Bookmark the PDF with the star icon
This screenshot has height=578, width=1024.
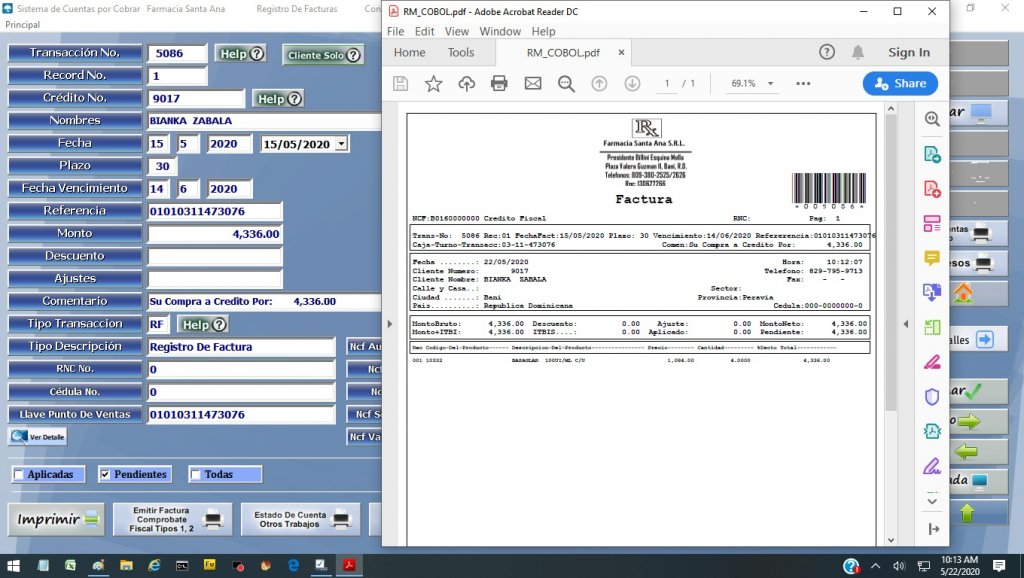[x=433, y=84]
